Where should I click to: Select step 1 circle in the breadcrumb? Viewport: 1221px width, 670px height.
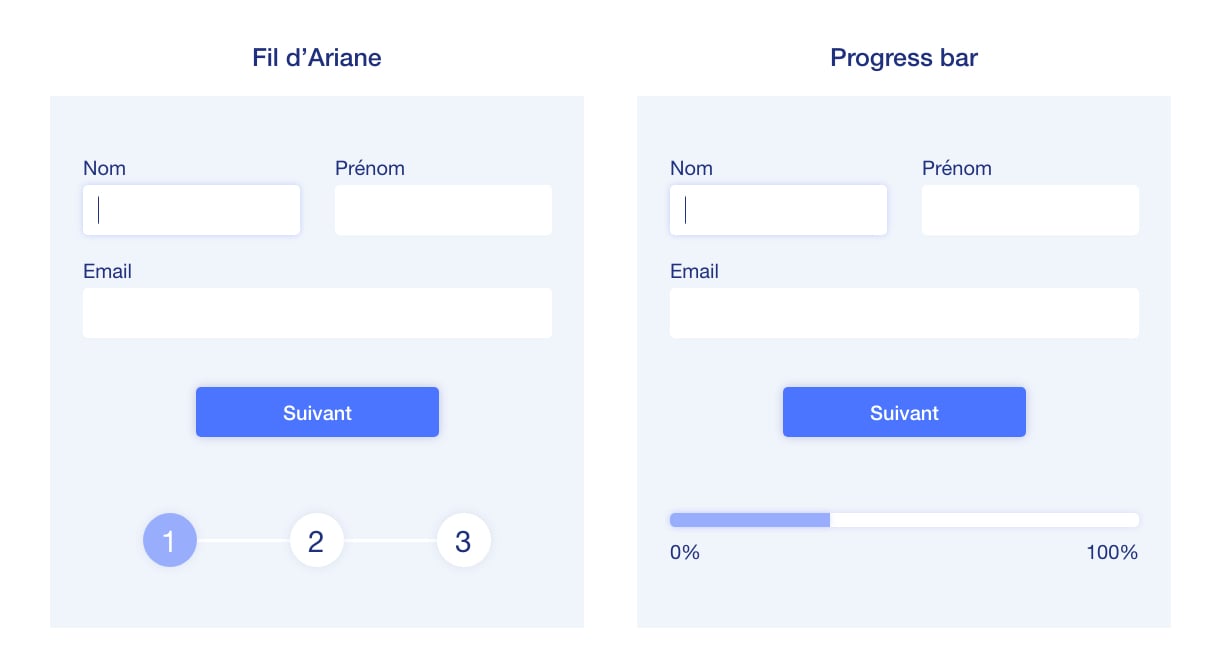pyautogui.click(x=170, y=541)
